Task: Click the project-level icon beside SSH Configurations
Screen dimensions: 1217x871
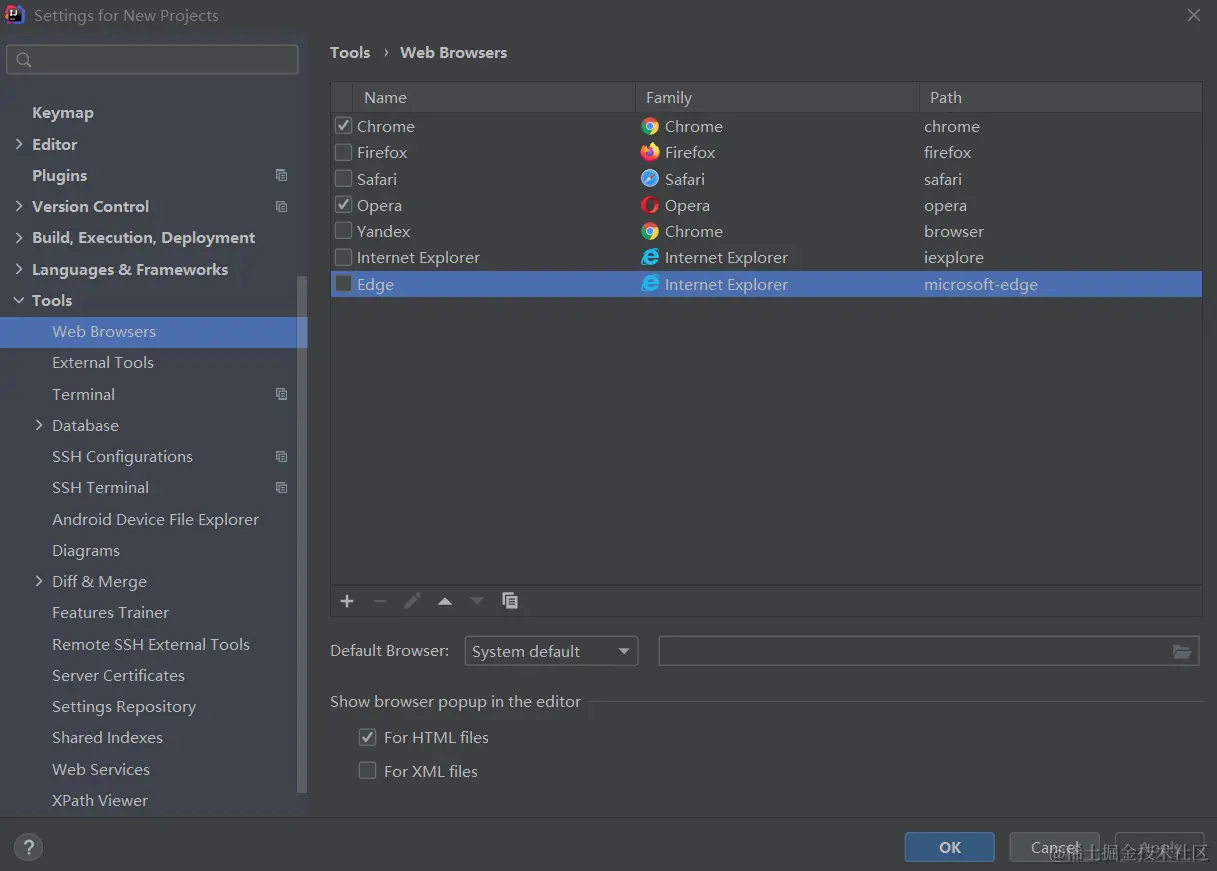Action: coord(281,456)
